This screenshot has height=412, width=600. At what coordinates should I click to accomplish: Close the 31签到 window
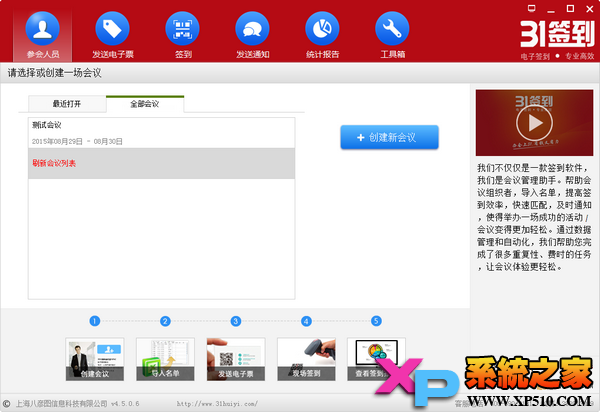[590, 8]
